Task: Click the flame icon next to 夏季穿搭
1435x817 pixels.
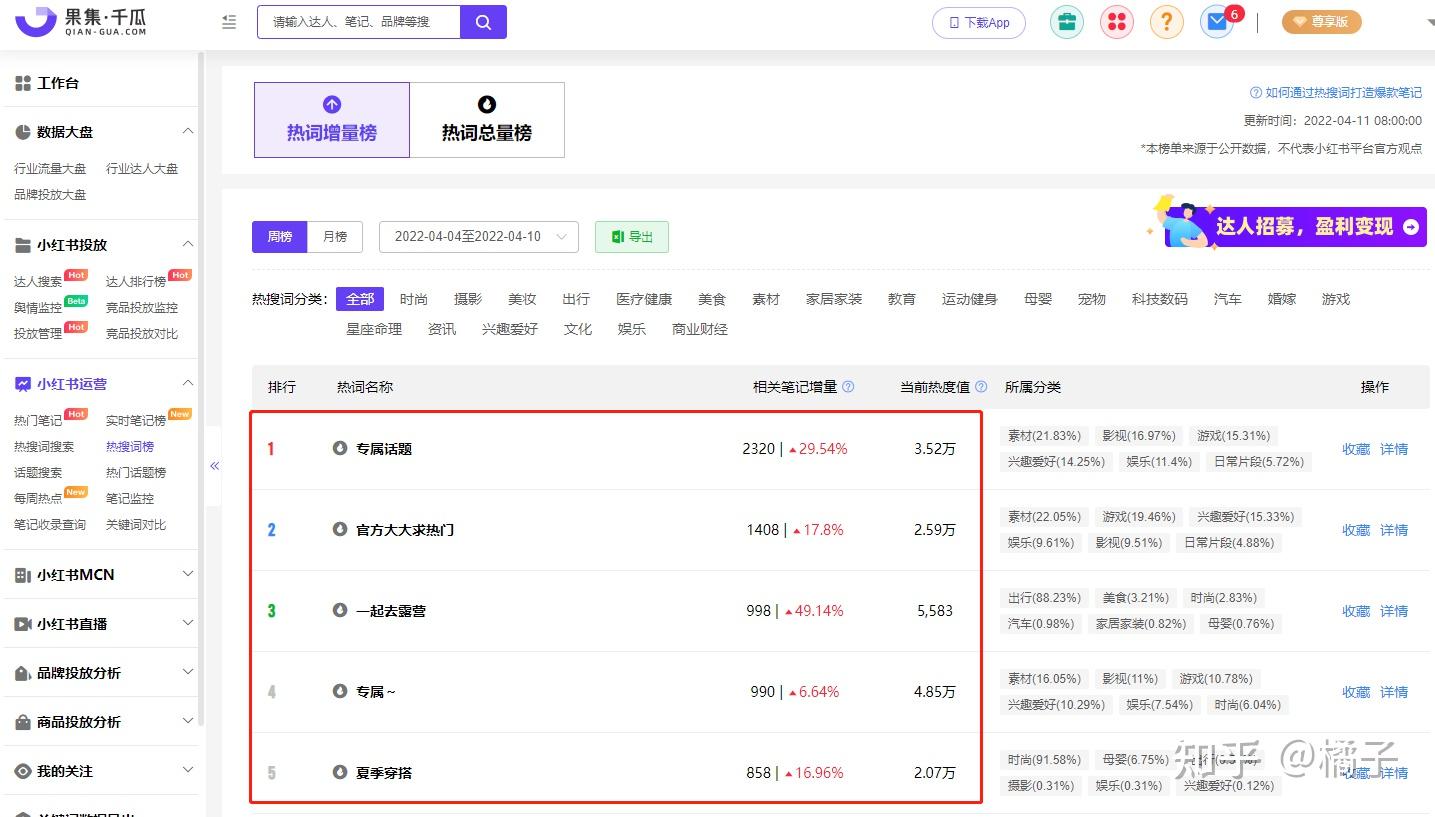Action: 340,772
